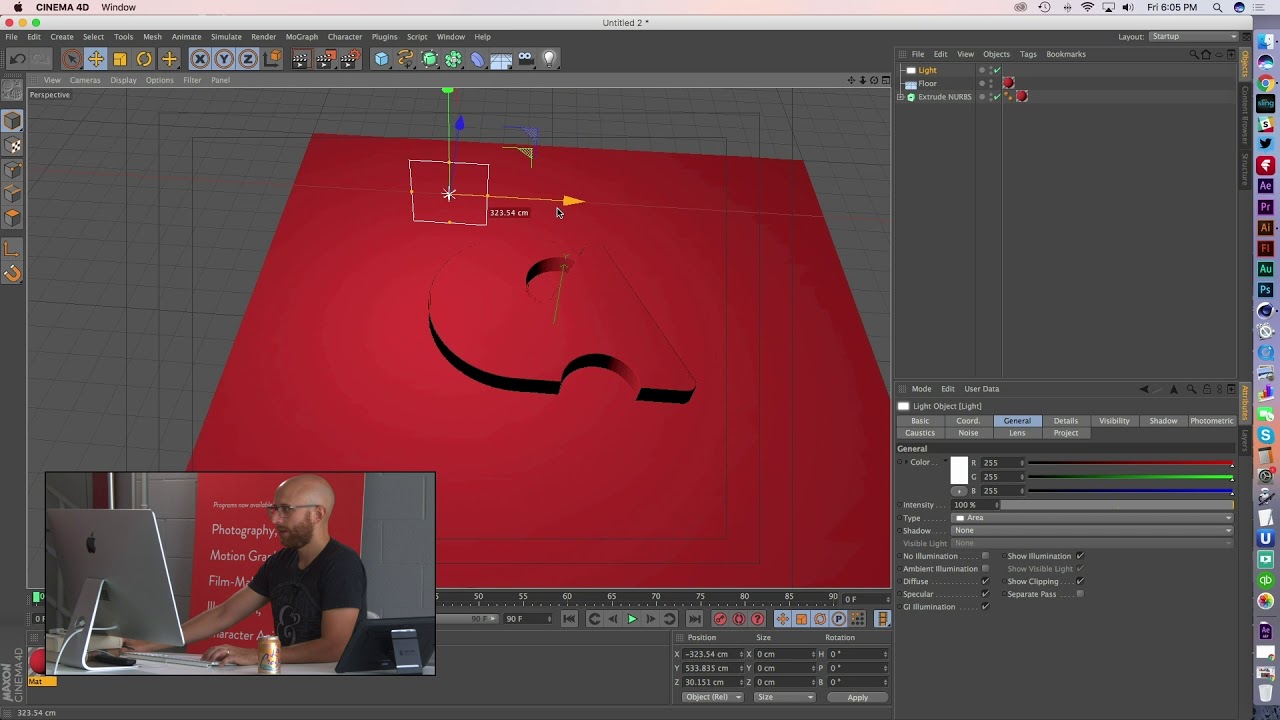Switch to the Shadow tab
The image size is (1280, 720).
pyautogui.click(x=1163, y=421)
